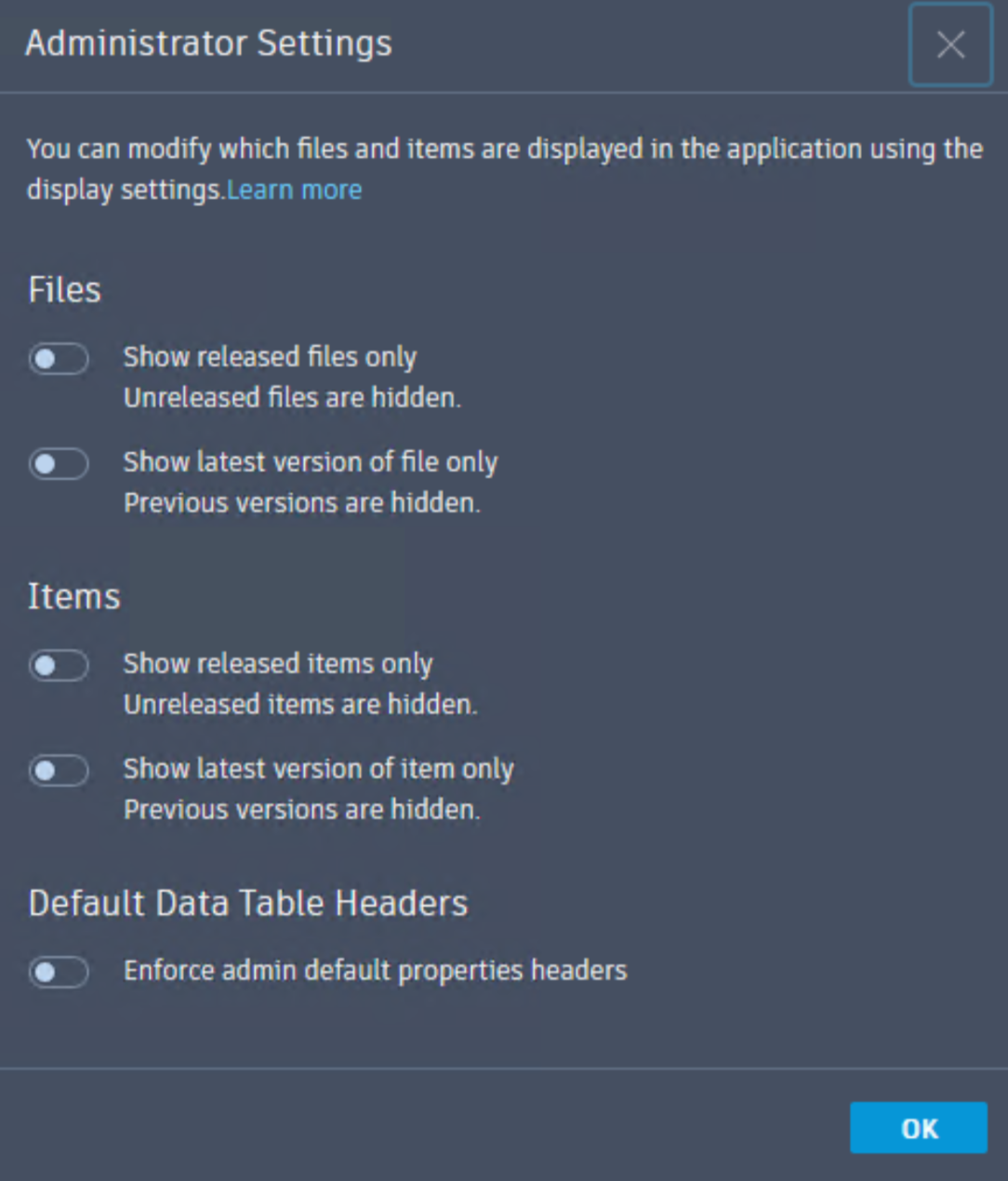Viewport: 1008px width, 1181px height.
Task: Toggle "Enforce admin default properties headers"
Action: click(59, 972)
